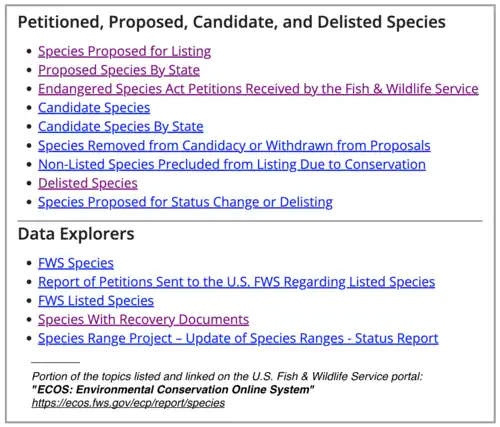The width and height of the screenshot is (500, 427).
Task: Visit the Delisted Species link
Action: tap(88, 183)
